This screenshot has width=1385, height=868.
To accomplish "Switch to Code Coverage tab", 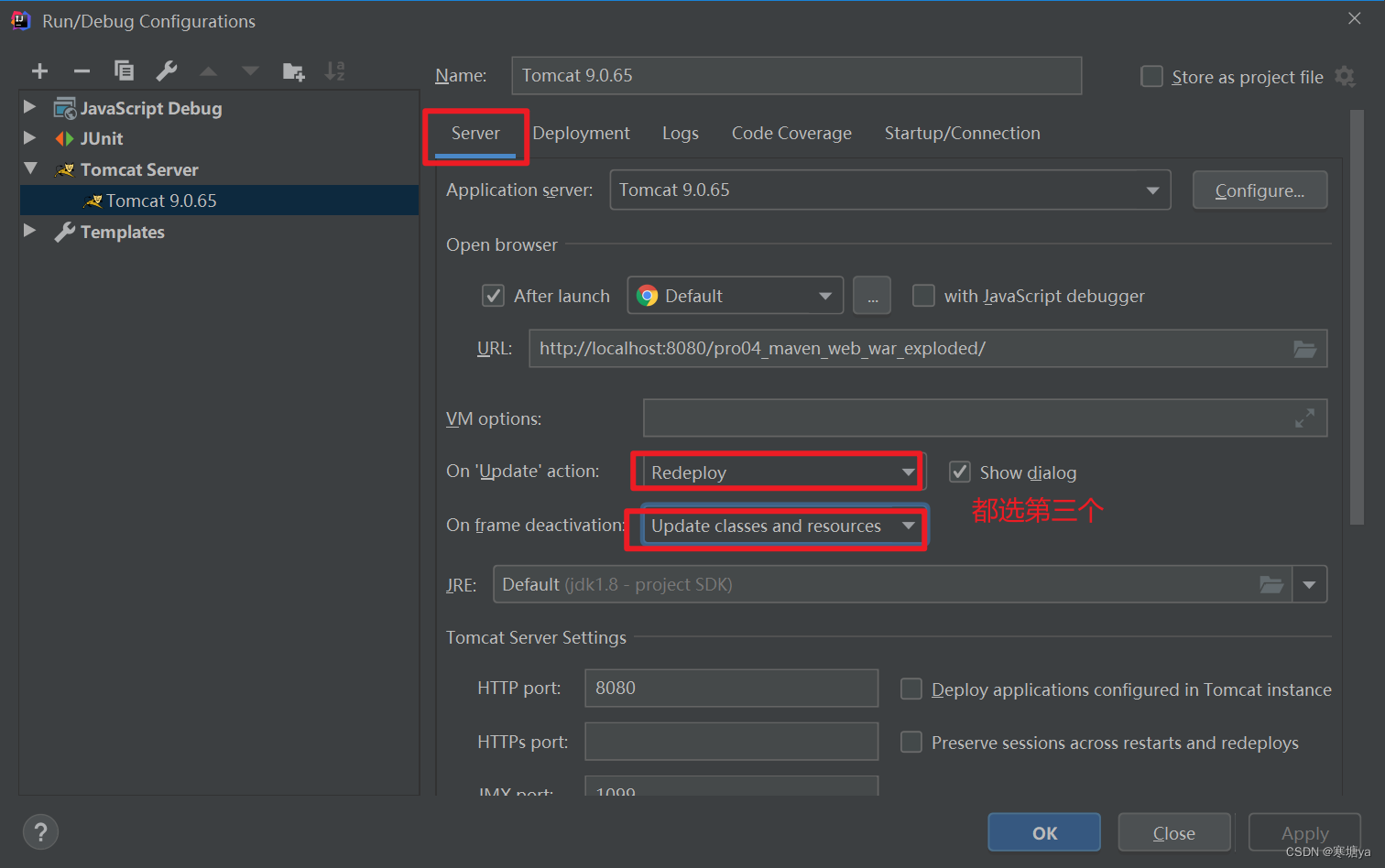I will pos(791,134).
